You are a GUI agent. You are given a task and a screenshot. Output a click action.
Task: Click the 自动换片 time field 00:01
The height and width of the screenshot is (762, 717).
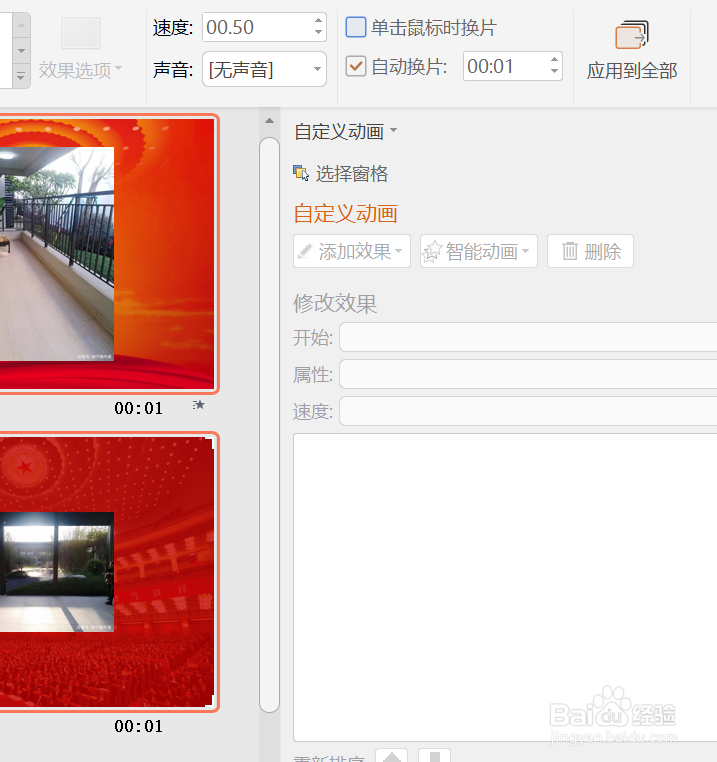pos(506,66)
